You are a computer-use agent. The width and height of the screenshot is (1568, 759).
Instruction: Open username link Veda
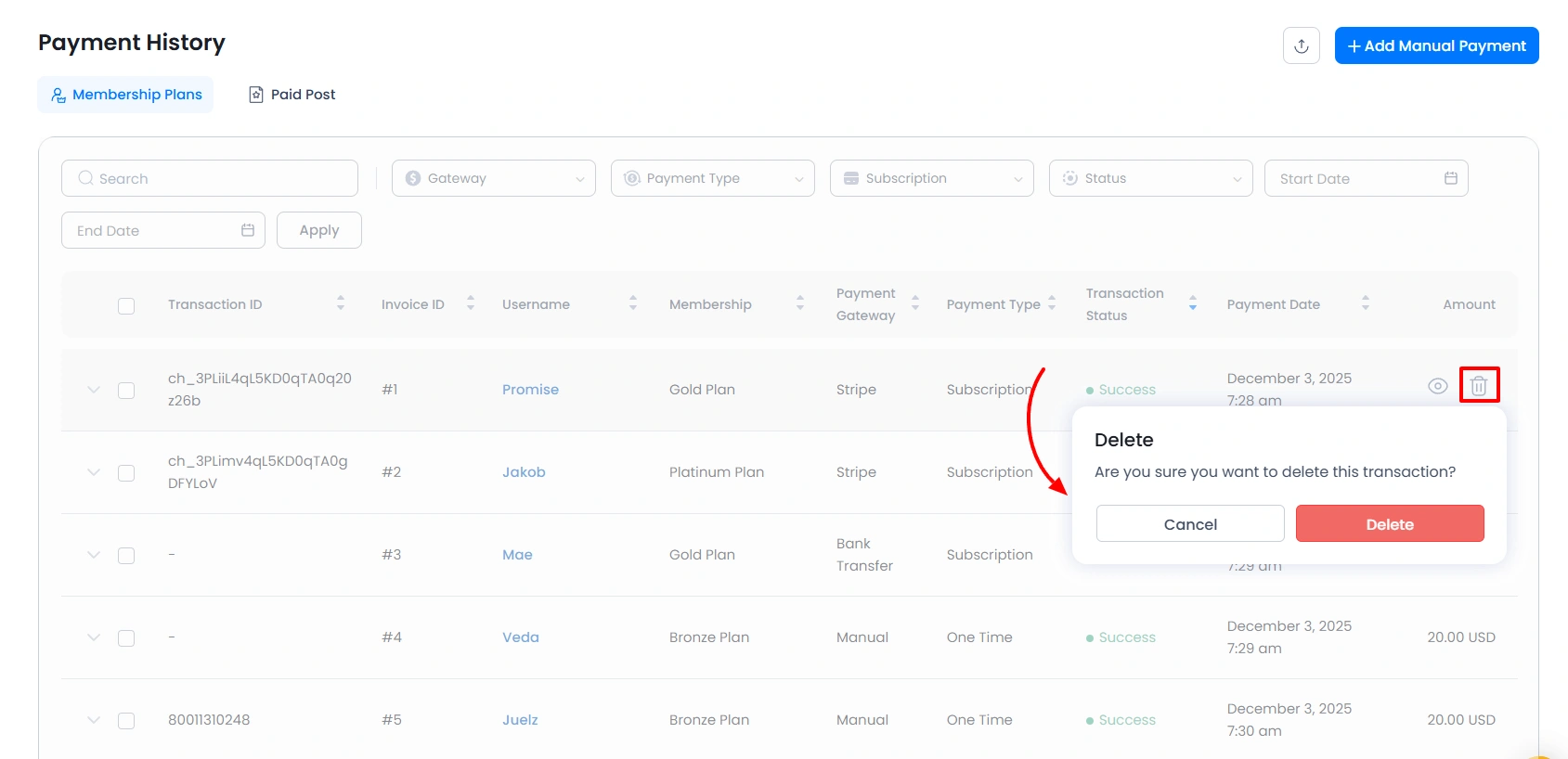pyautogui.click(x=521, y=637)
